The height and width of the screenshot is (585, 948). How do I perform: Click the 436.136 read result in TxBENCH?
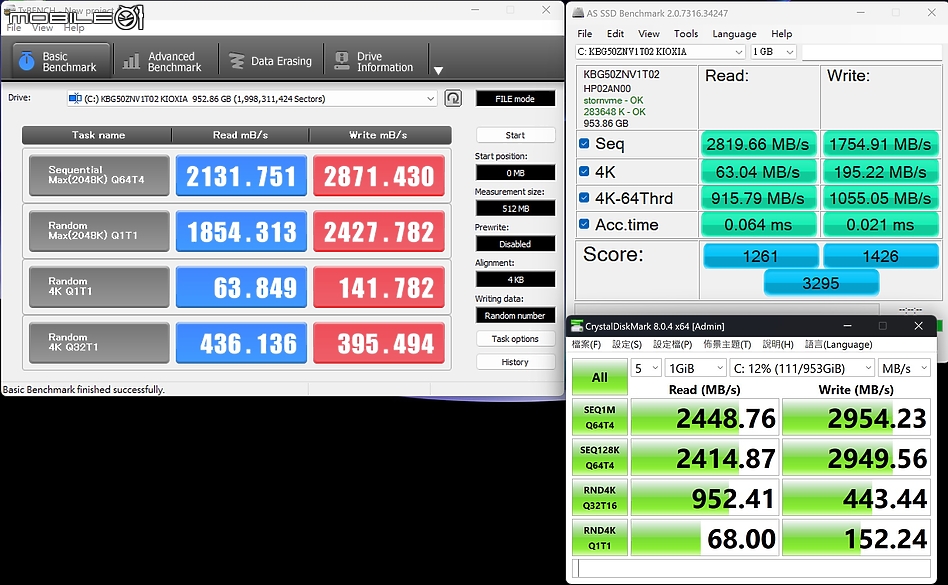click(x=241, y=343)
